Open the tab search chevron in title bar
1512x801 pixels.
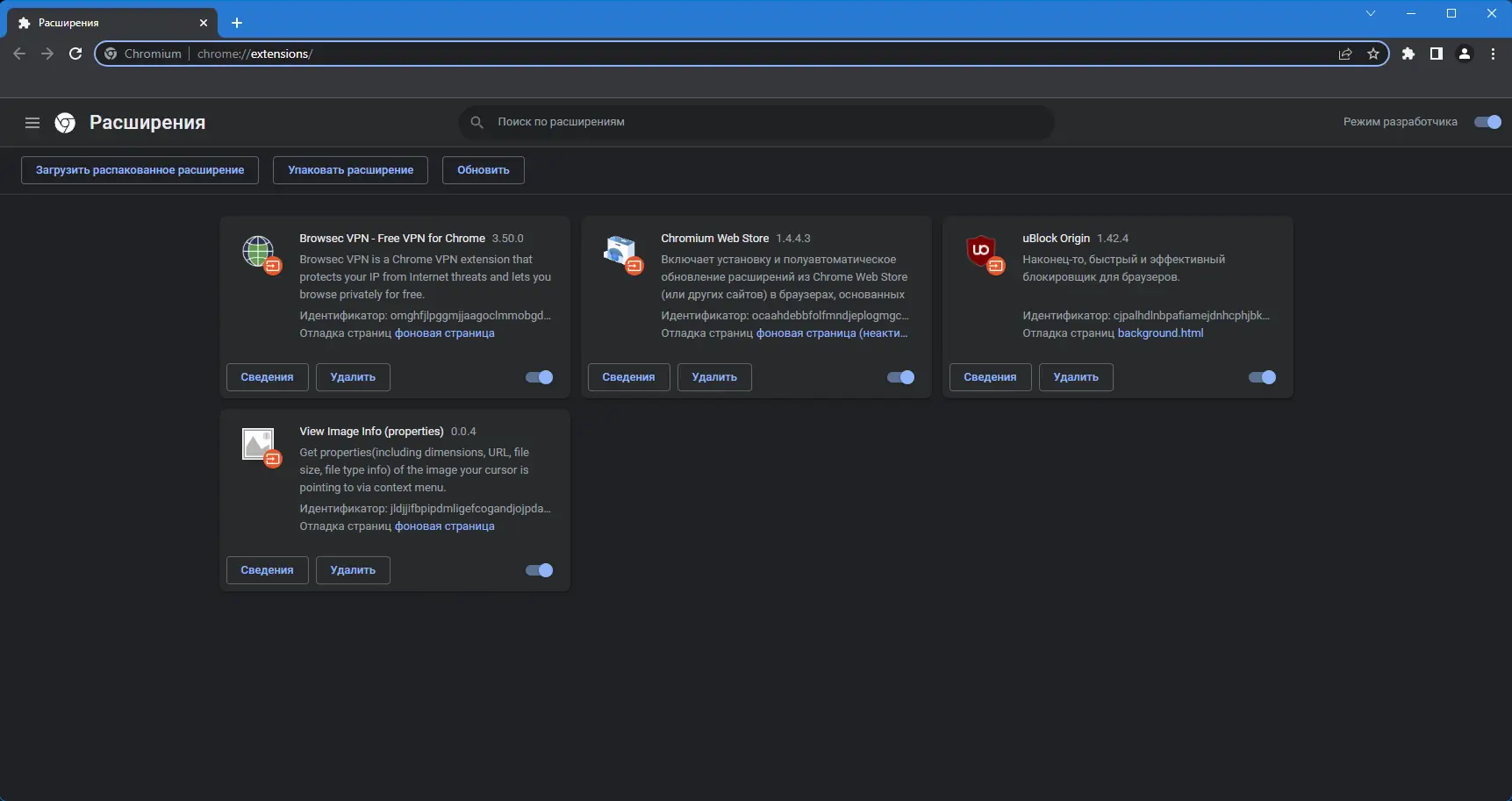click(1371, 13)
